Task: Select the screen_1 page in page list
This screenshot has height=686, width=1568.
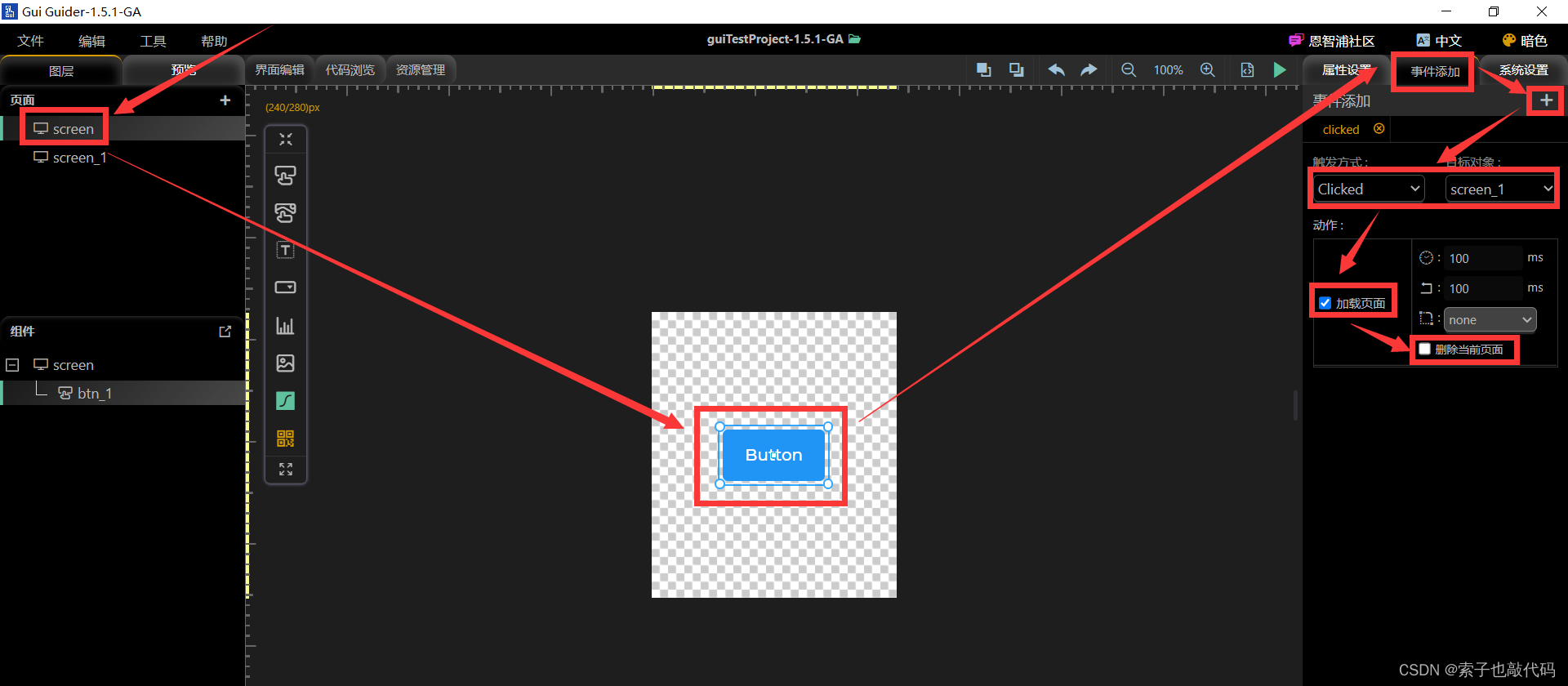Action: [x=122, y=157]
